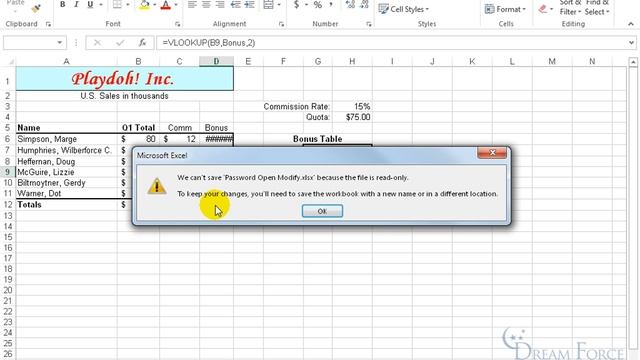Select column D header
This screenshot has width=640, height=360.
click(x=216, y=61)
